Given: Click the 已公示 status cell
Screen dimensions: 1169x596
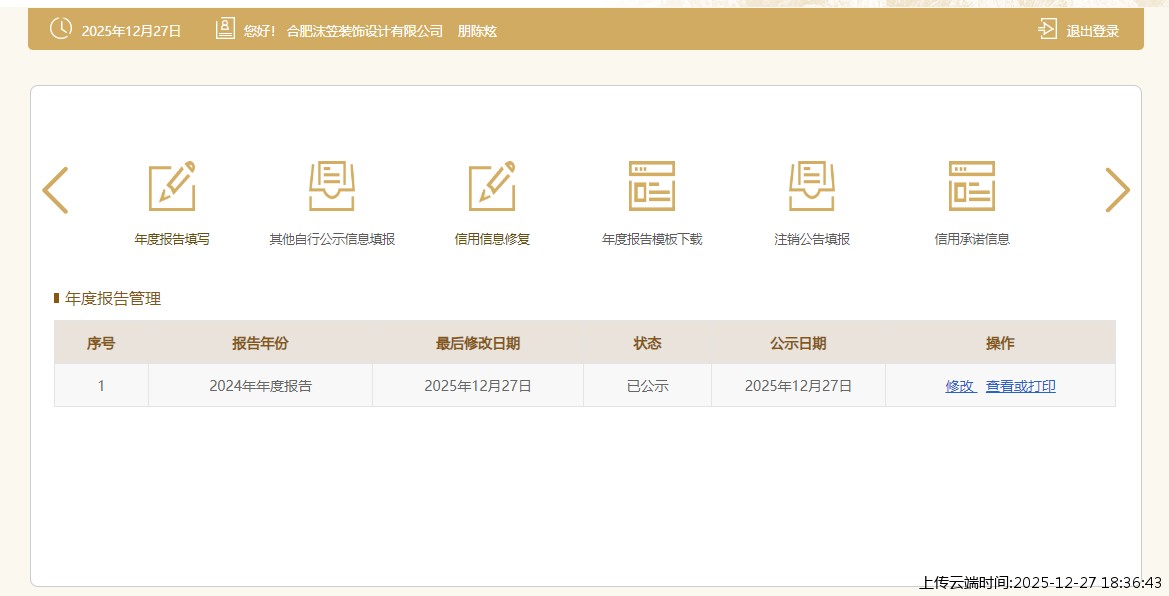Looking at the screenshot, I should click(x=647, y=386).
